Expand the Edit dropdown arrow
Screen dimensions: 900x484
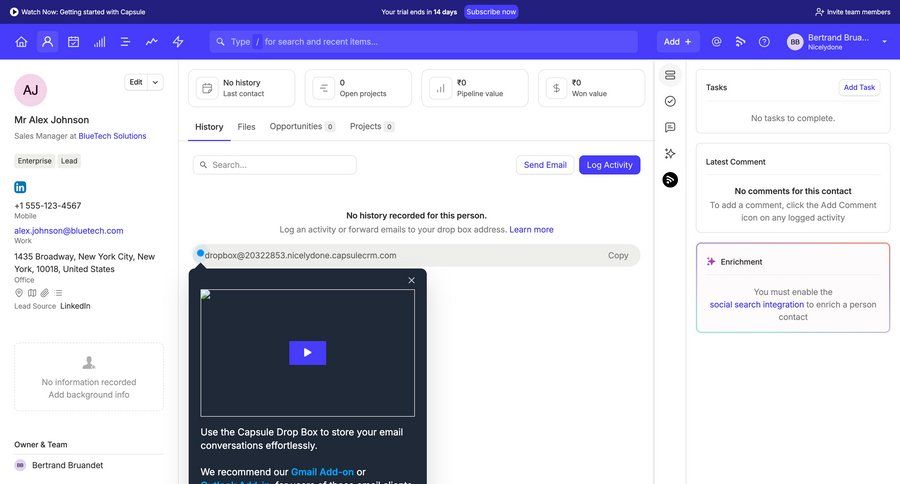(156, 82)
